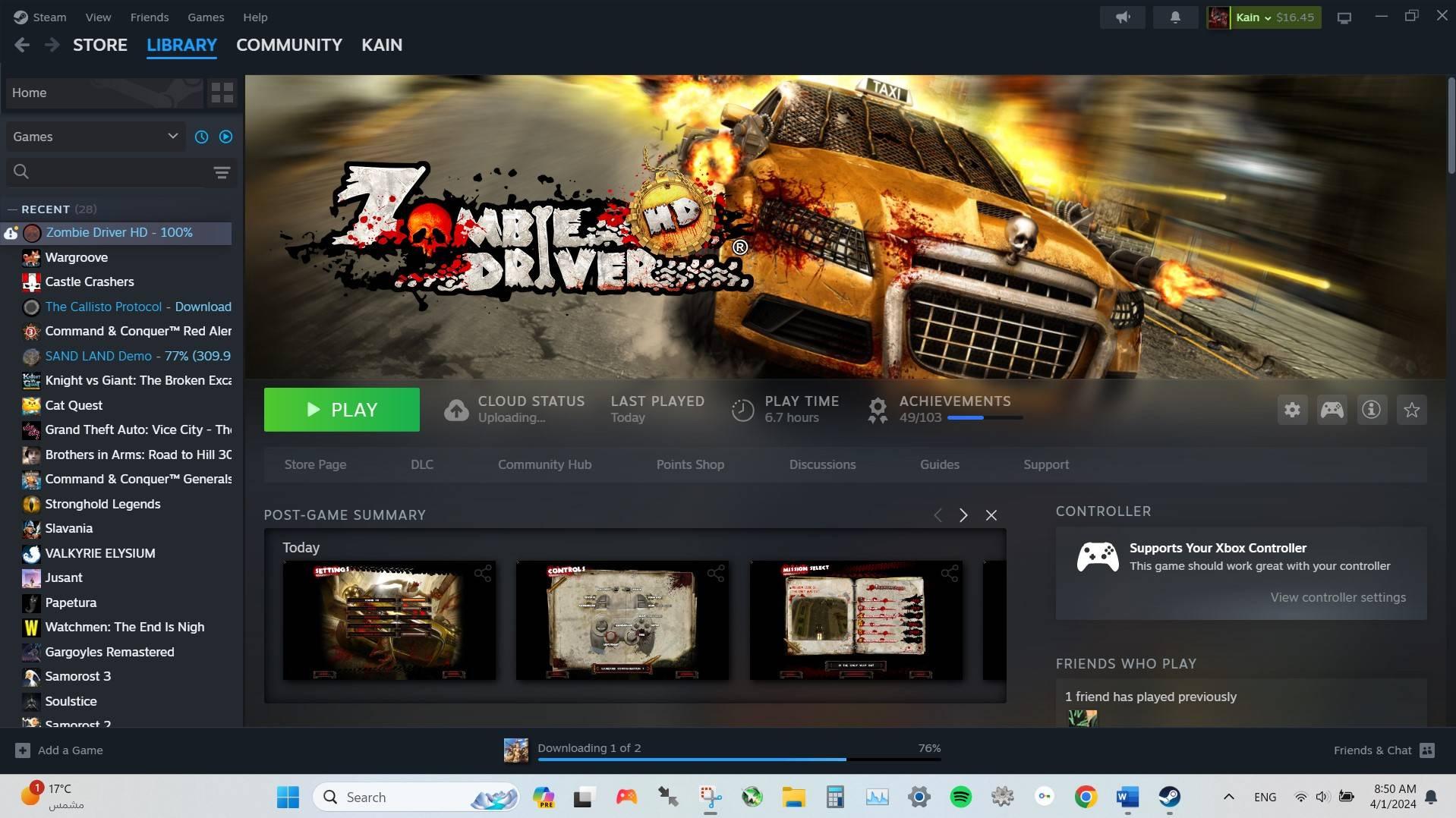Show previous post-game summary
The image size is (1456, 818).
(x=938, y=515)
